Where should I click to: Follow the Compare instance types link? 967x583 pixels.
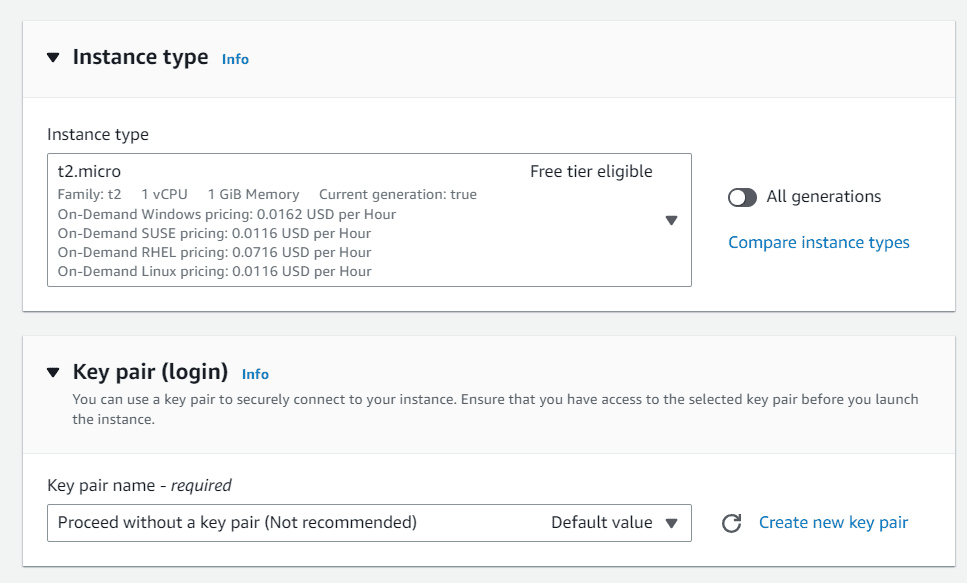[x=818, y=242]
